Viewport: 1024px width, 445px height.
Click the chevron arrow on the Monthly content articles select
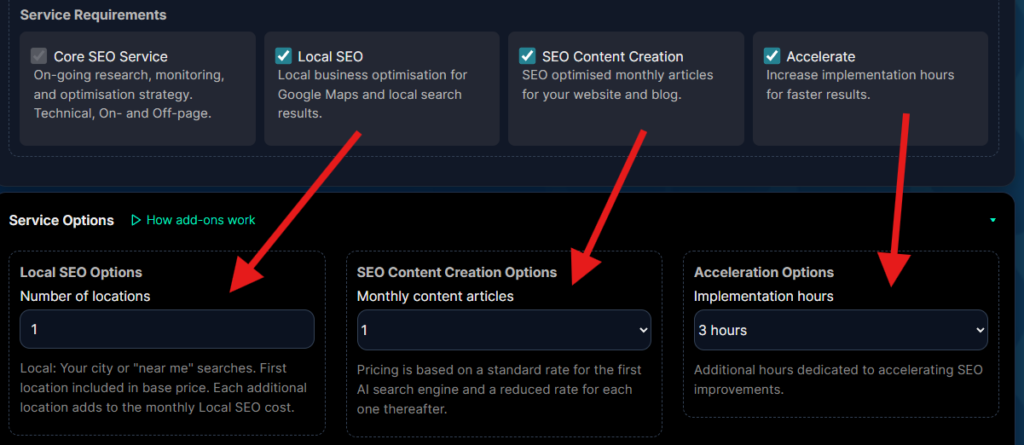coord(640,330)
